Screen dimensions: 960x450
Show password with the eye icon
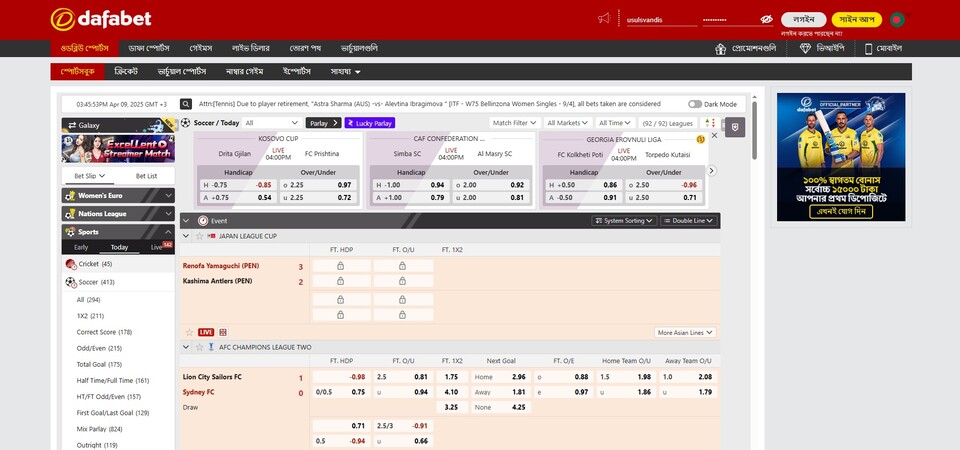766,19
